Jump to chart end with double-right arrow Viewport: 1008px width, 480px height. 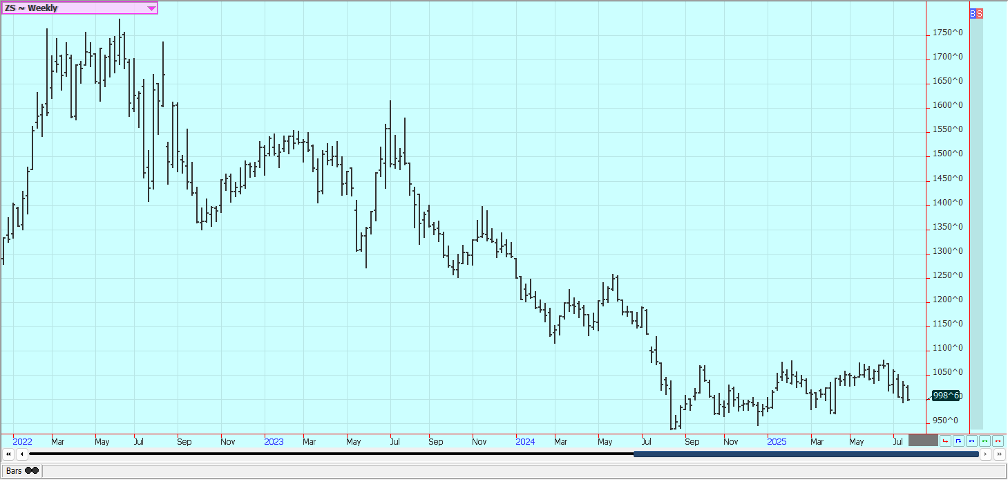999,454
